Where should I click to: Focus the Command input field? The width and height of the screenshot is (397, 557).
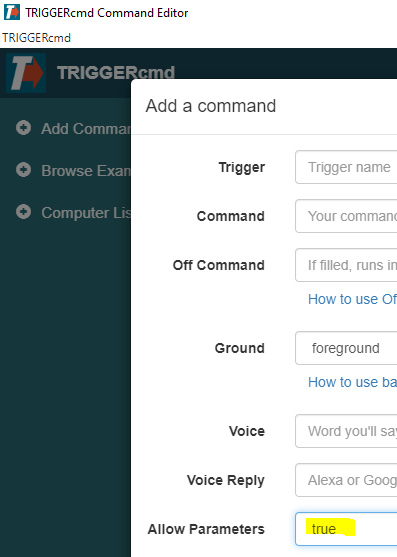pos(346,216)
